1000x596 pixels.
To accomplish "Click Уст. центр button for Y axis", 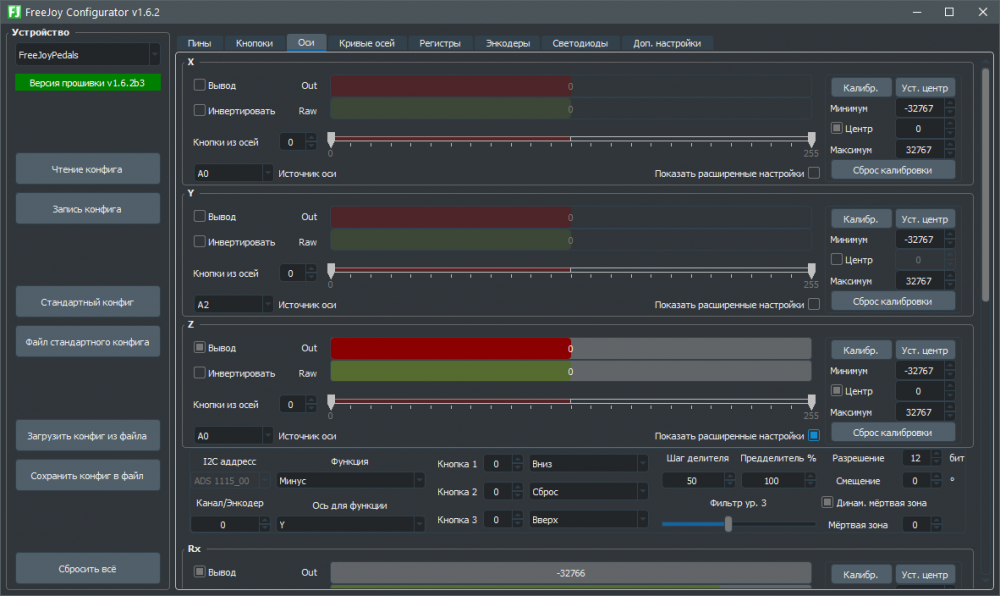I will click(924, 219).
